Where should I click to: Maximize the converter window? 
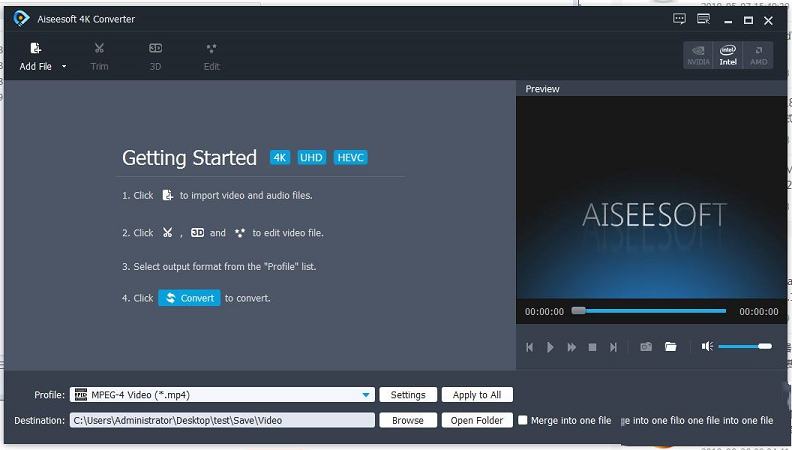748,20
